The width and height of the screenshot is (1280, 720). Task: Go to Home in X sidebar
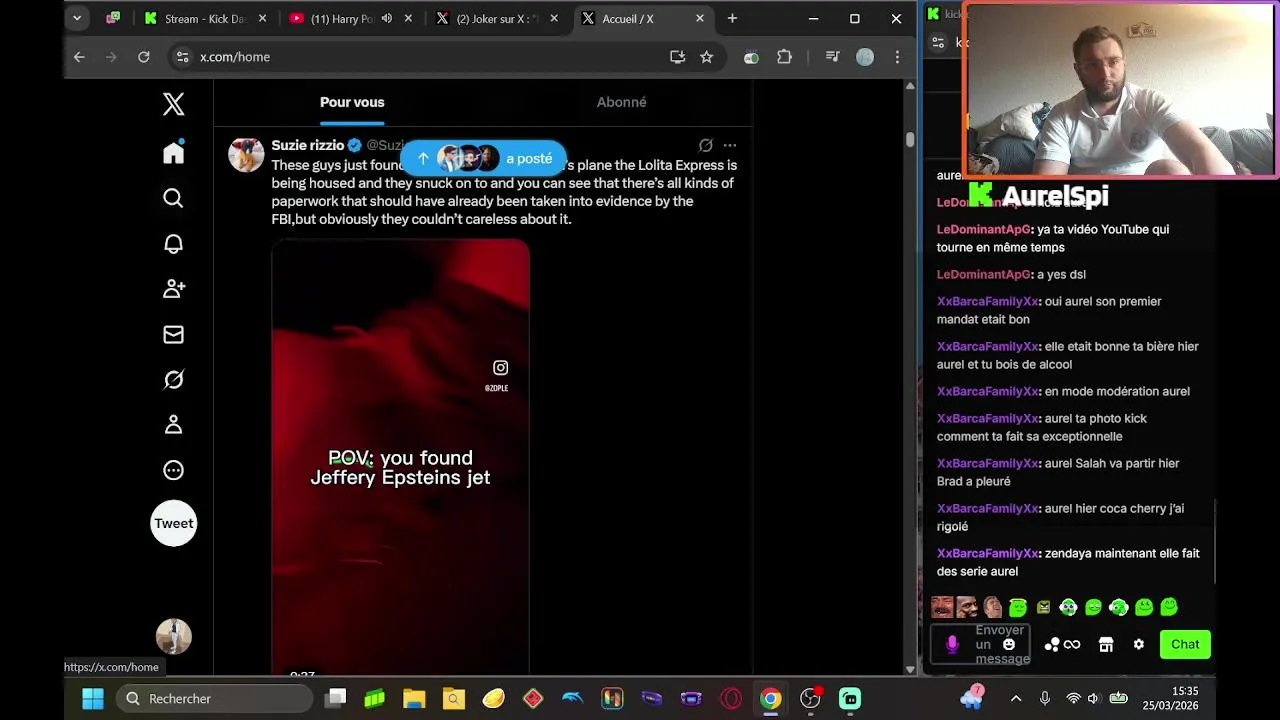[x=173, y=152]
